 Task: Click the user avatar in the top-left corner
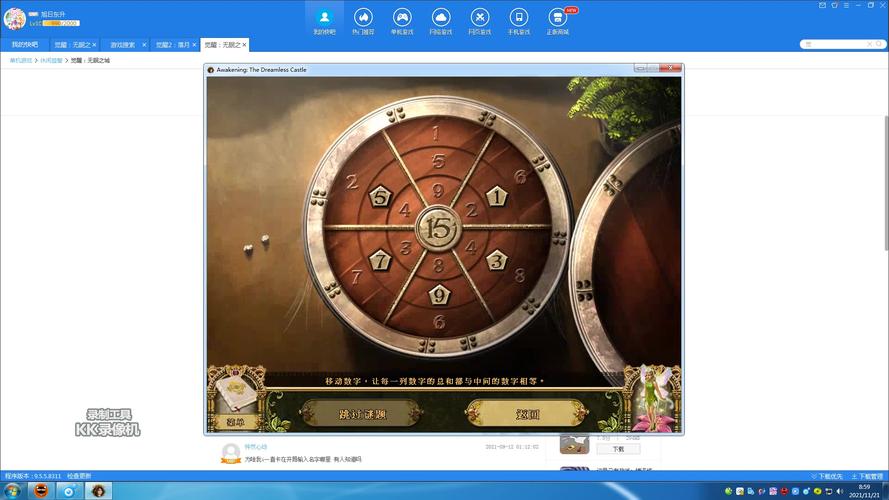coord(15,19)
